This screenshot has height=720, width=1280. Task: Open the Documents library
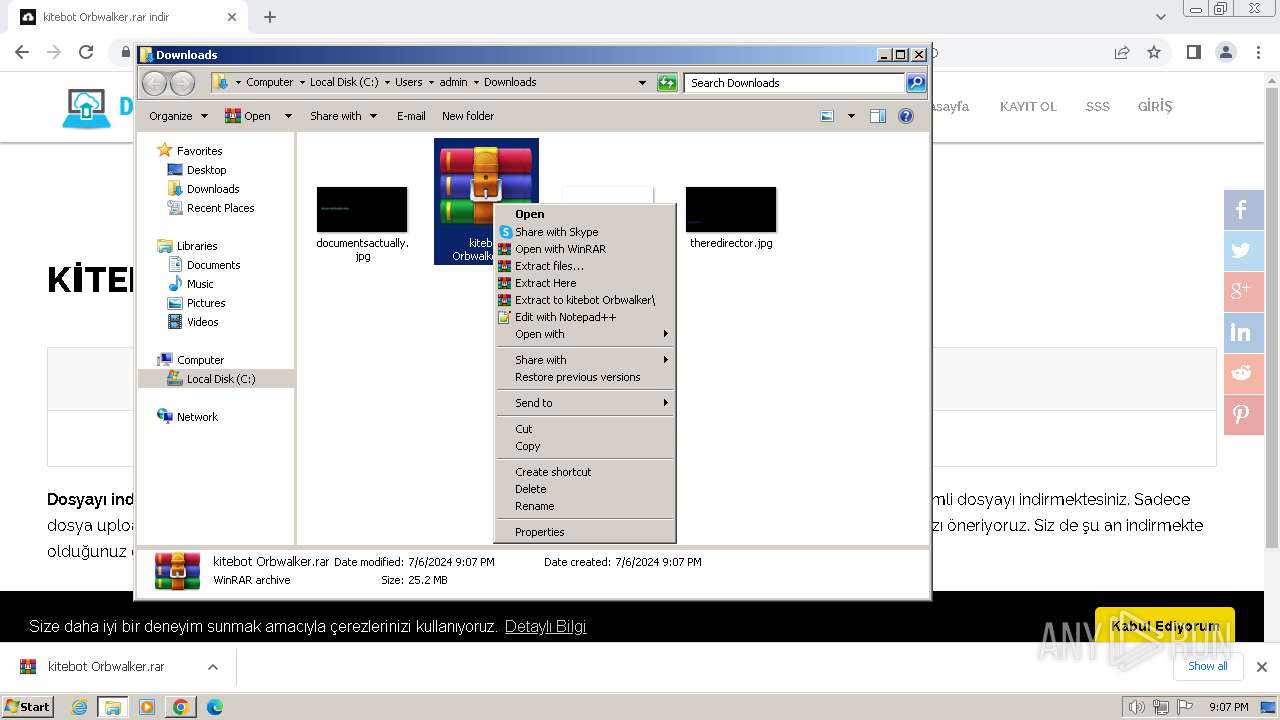213,265
